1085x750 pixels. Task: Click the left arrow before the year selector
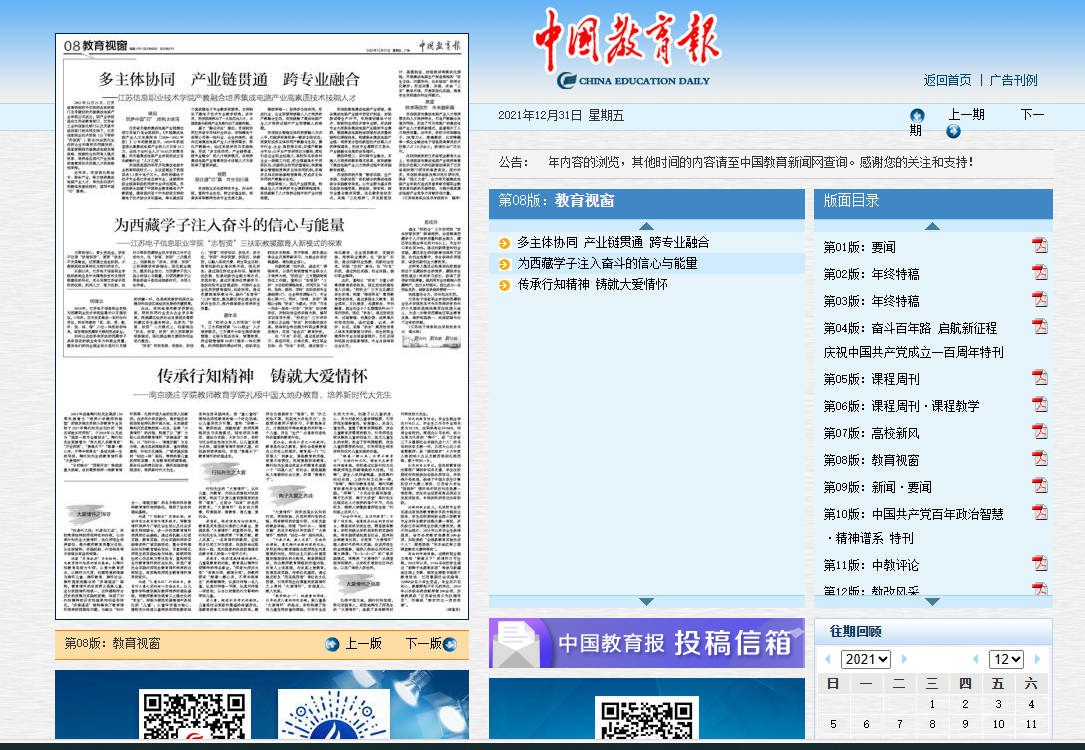[x=828, y=659]
